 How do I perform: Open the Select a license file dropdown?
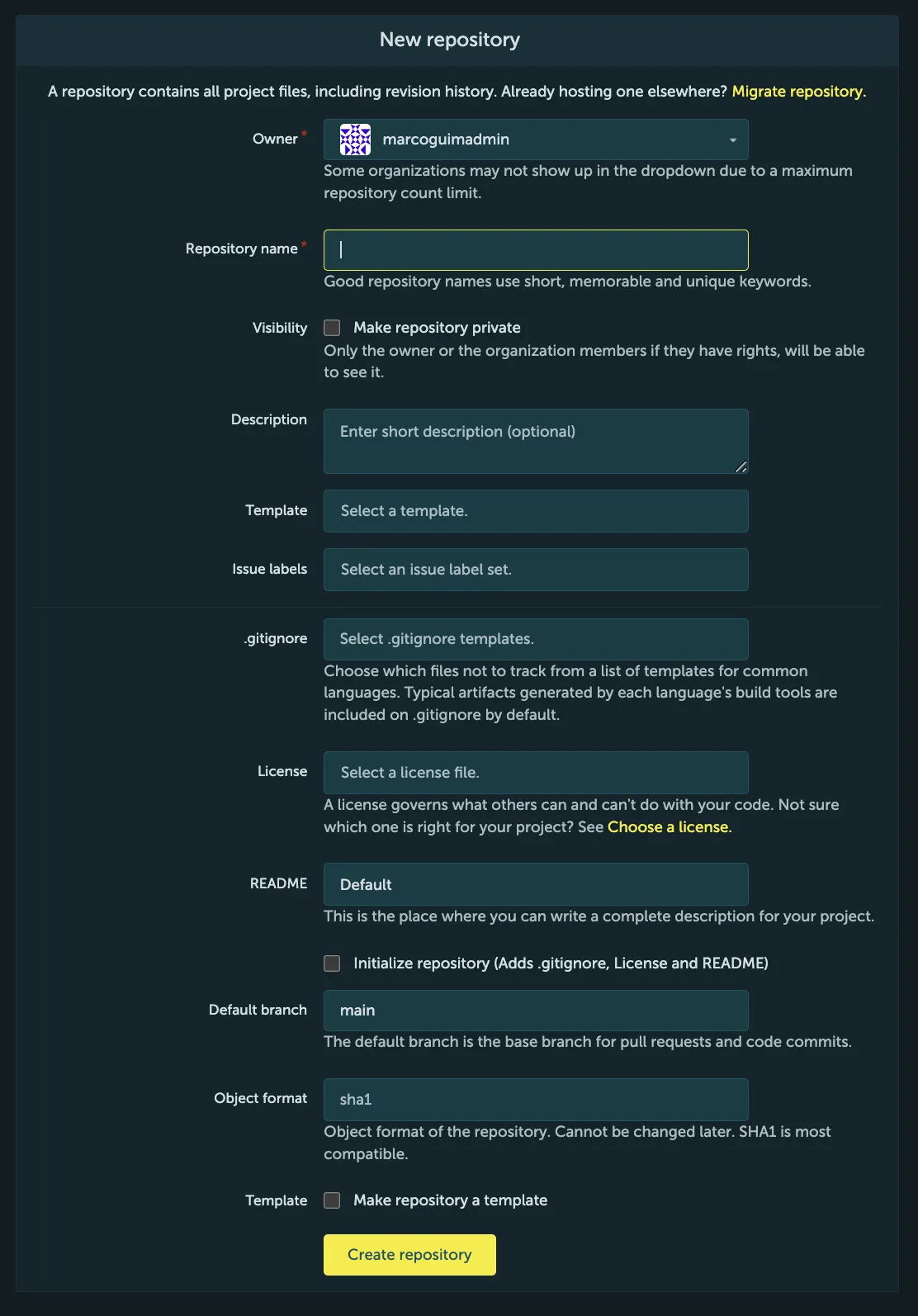pyautogui.click(x=536, y=773)
